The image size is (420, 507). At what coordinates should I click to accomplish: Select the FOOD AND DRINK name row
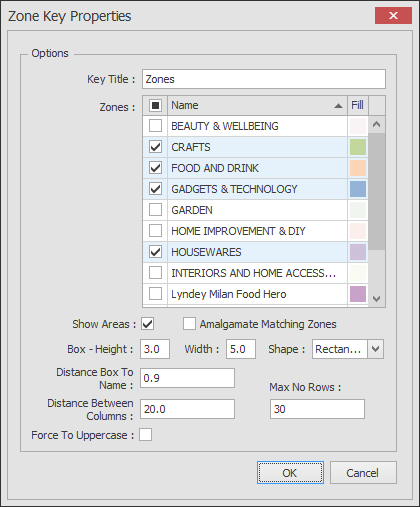[x=257, y=168]
